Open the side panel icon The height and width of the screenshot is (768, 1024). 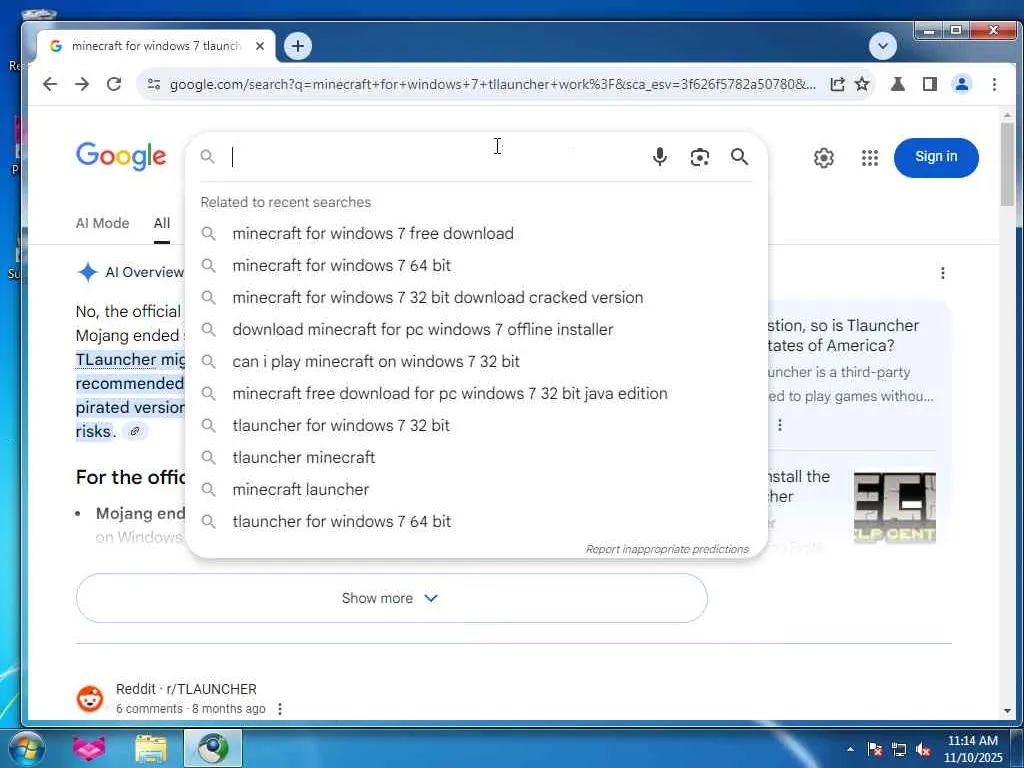pyautogui.click(x=930, y=84)
